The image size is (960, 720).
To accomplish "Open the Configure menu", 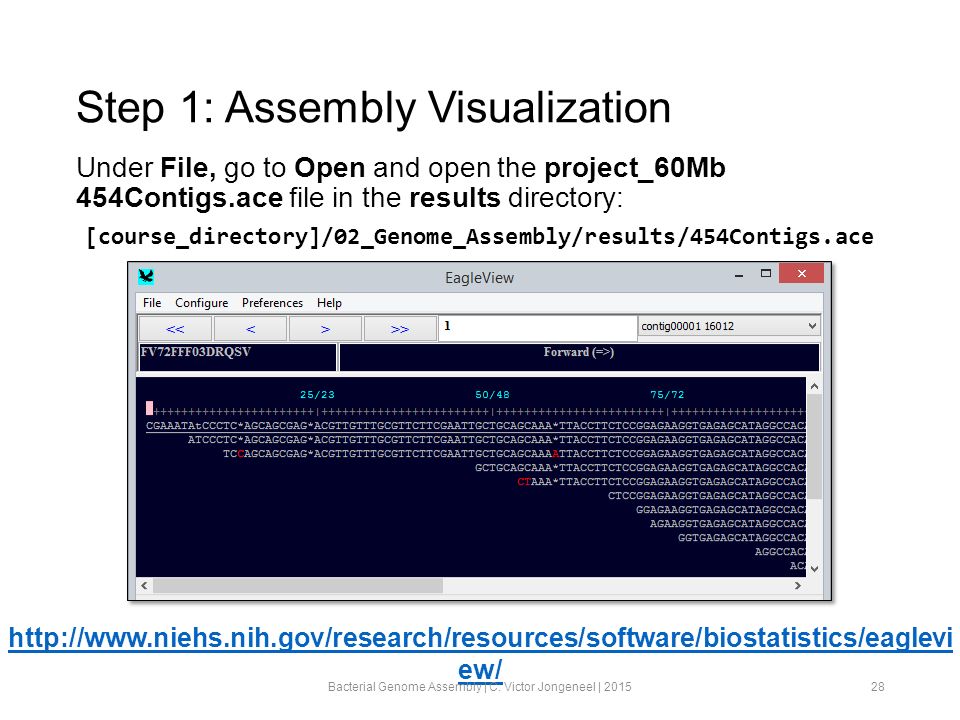I will point(201,303).
